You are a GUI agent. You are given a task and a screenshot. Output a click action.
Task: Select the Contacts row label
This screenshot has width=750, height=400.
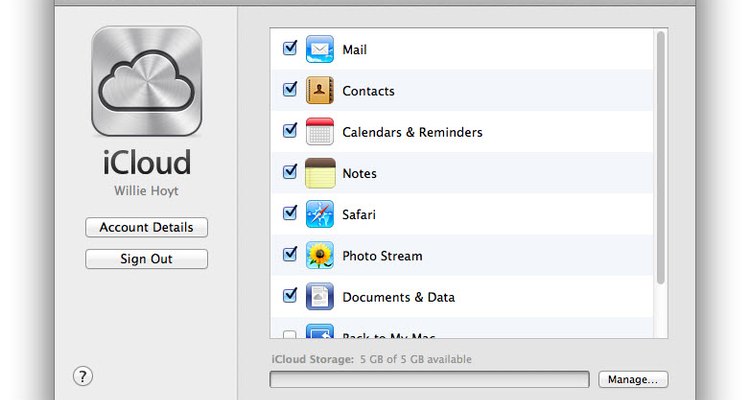click(368, 91)
